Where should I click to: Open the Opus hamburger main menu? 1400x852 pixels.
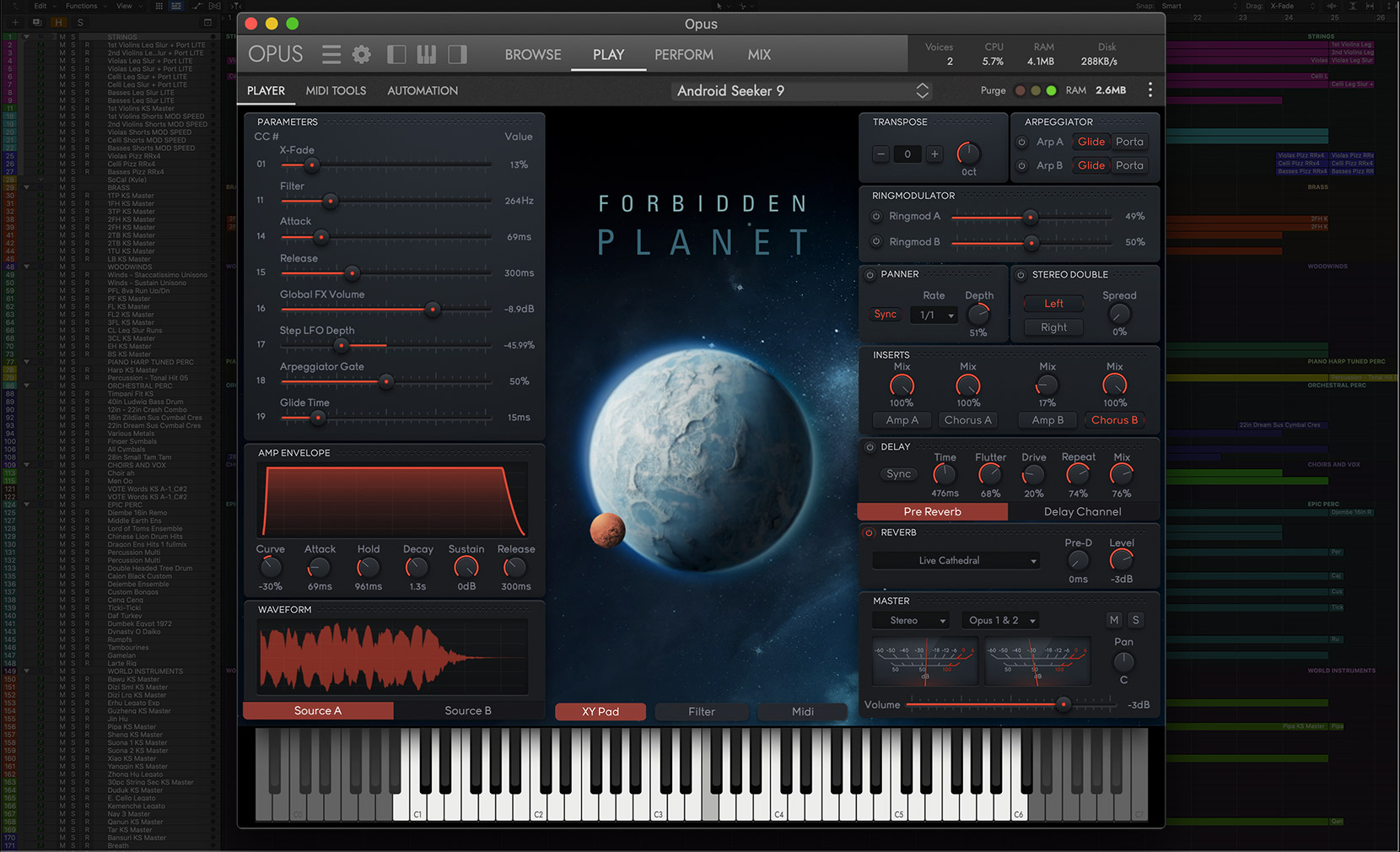pos(331,55)
